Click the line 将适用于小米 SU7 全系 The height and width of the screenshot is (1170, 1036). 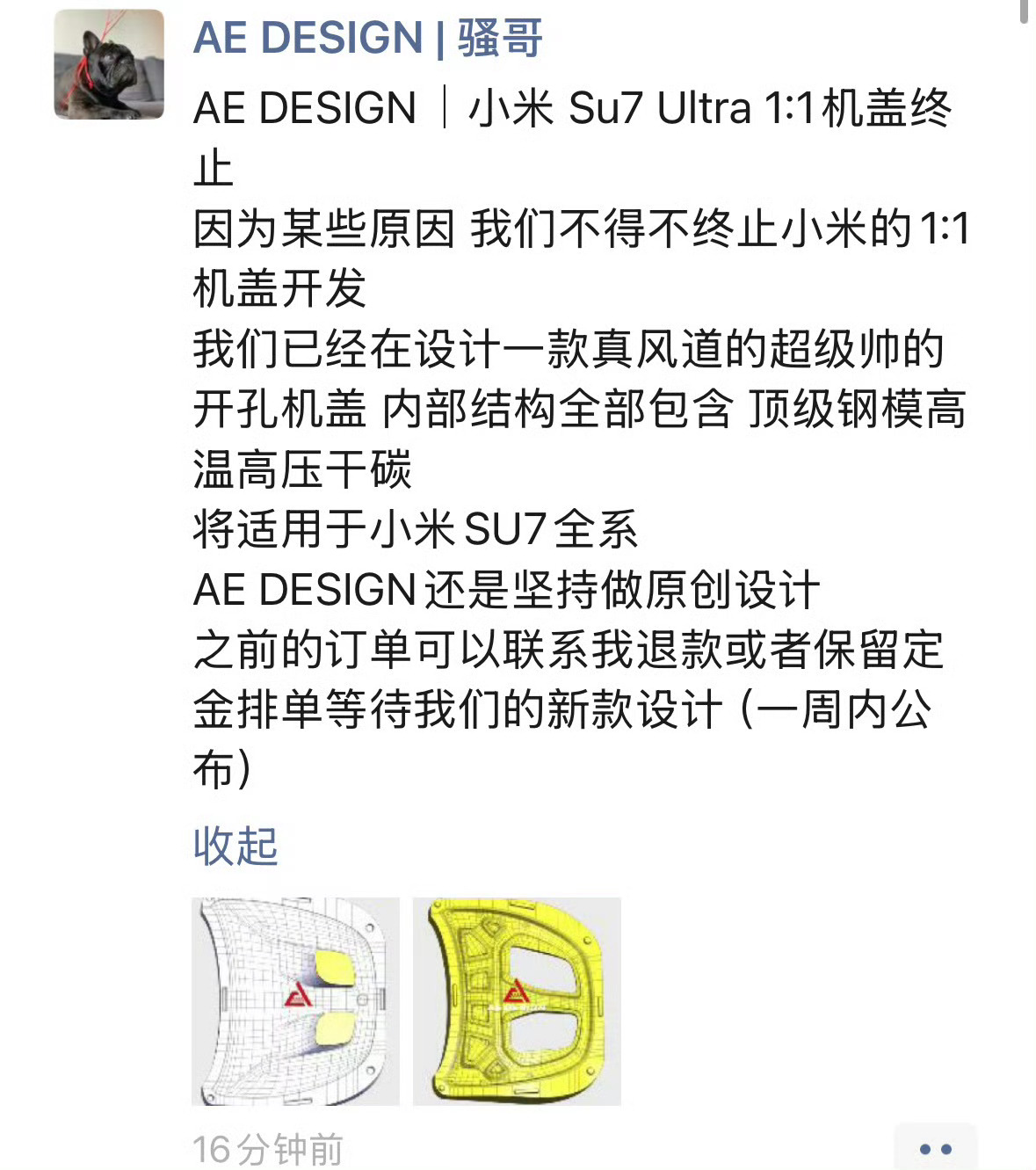[x=415, y=530]
